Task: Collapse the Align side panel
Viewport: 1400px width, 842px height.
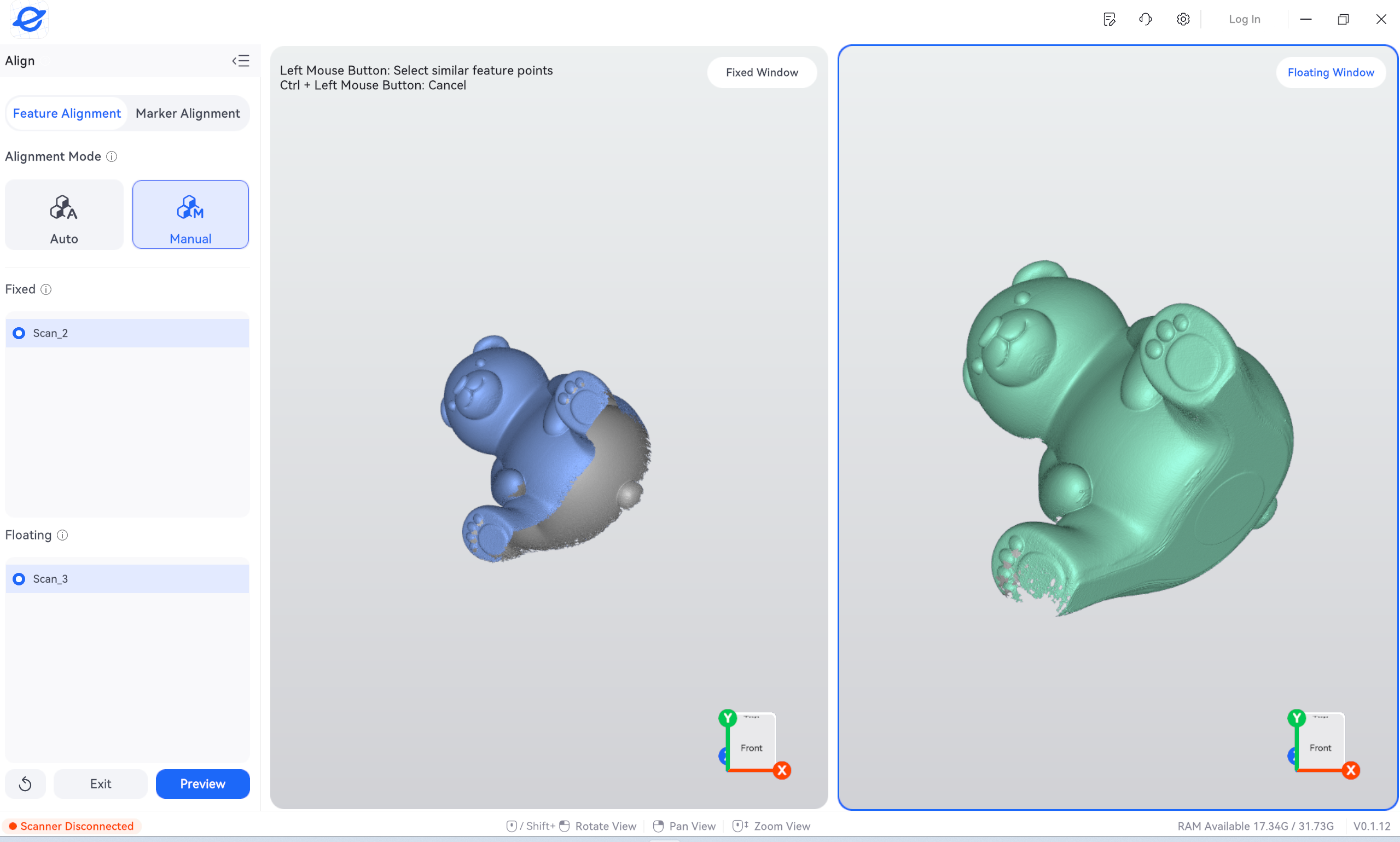Action: [x=241, y=61]
